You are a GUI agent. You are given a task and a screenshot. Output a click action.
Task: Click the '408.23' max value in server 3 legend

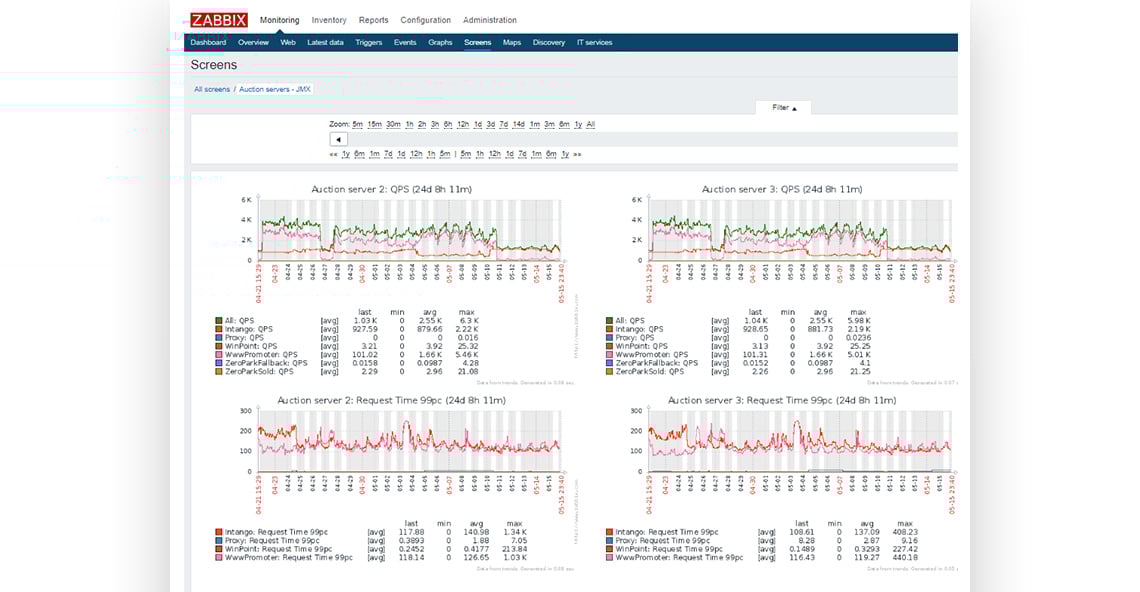pyautogui.click(x=905, y=532)
